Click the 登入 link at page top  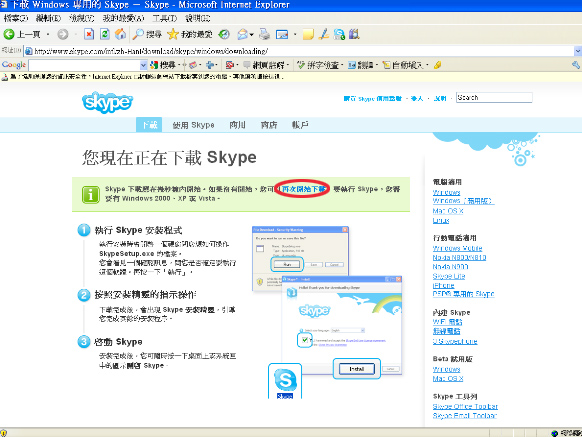point(417,98)
